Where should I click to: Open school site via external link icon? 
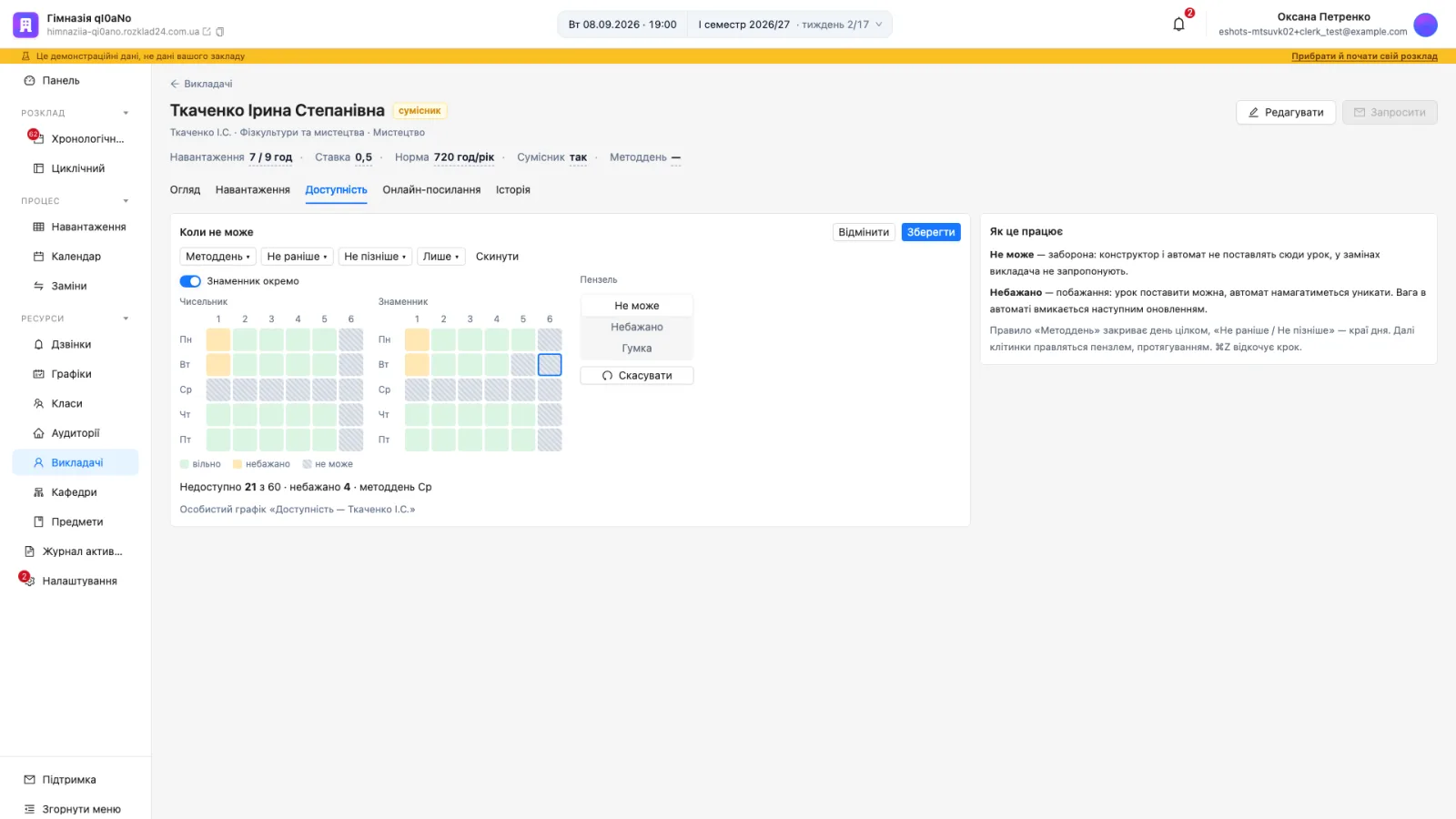pyautogui.click(x=207, y=32)
